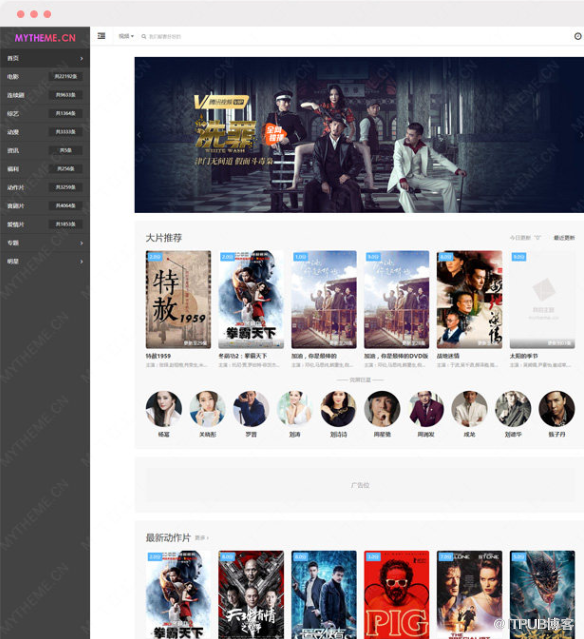The height and width of the screenshot is (639, 584).
Task: Open the 洗罪 White Wash banner
Action: coord(359,135)
